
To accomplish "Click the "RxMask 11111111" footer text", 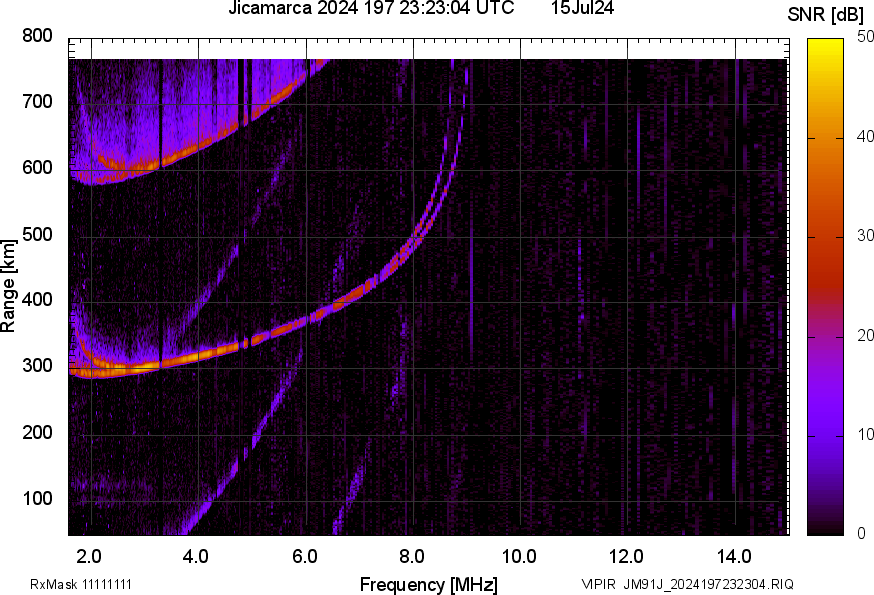I will tap(81, 584).
